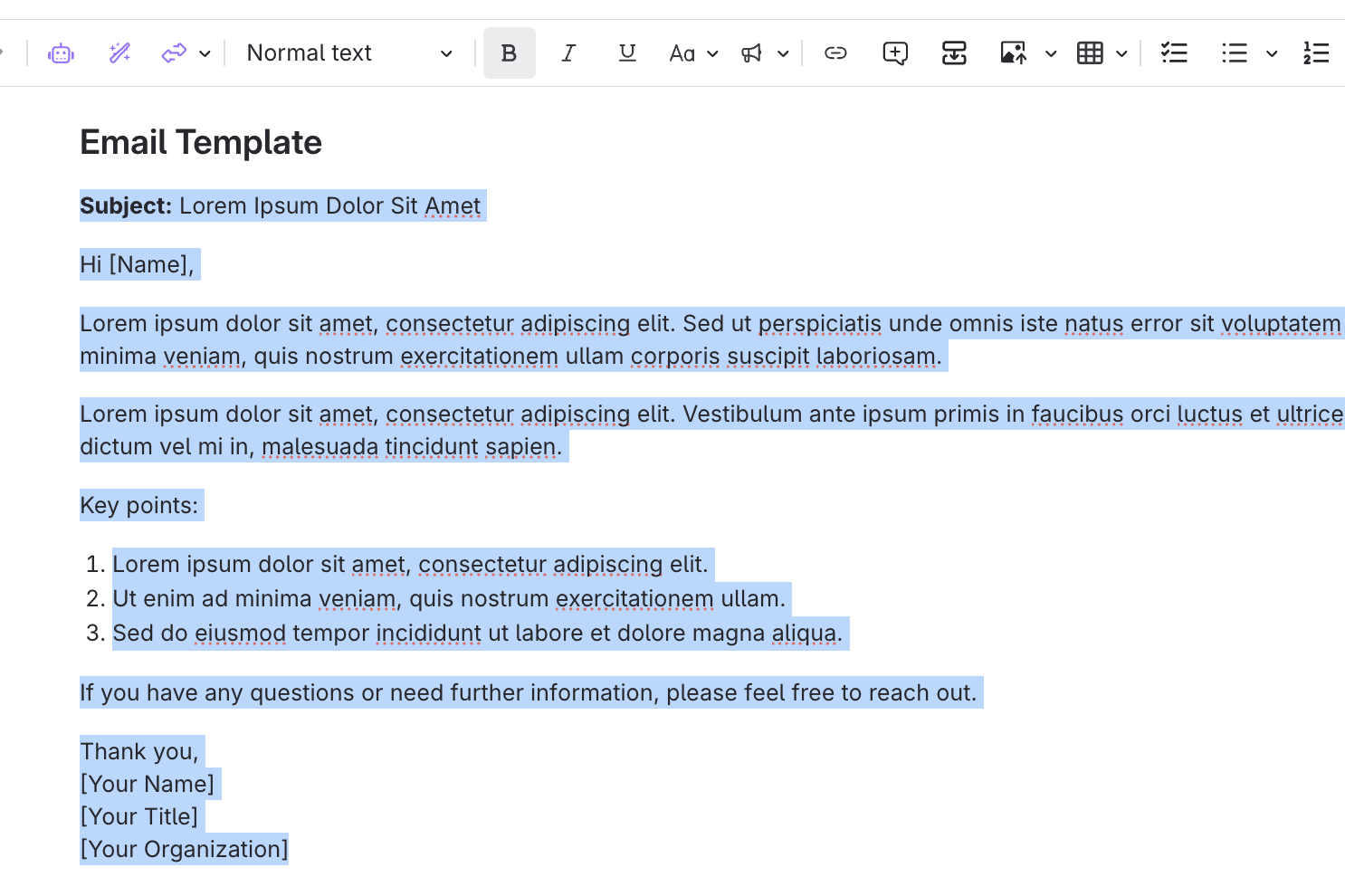The width and height of the screenshot is (1345, 896).
Task: Toggle bold formatting
Action: tap(509, 53)
